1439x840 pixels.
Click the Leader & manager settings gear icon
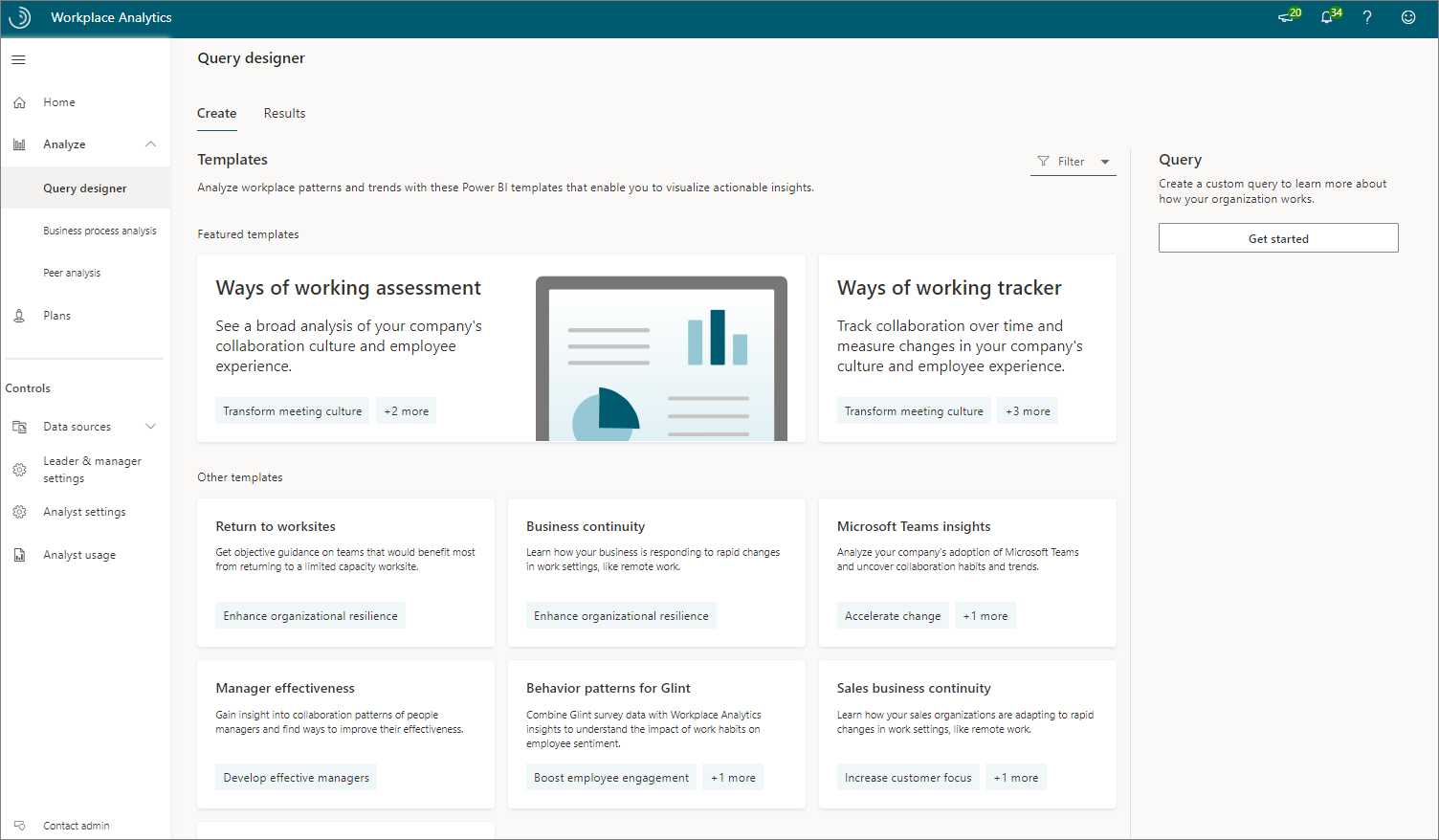pyautogui.click(x=19, y=470)
